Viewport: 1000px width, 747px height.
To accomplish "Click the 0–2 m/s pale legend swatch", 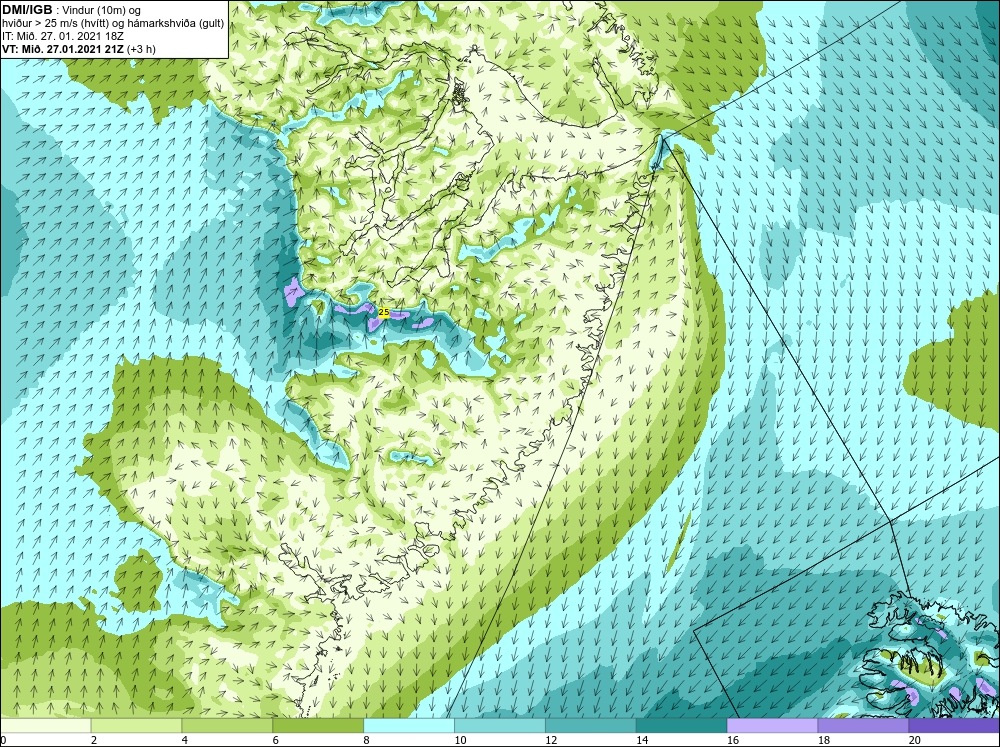I will click(x=45, y=725).
